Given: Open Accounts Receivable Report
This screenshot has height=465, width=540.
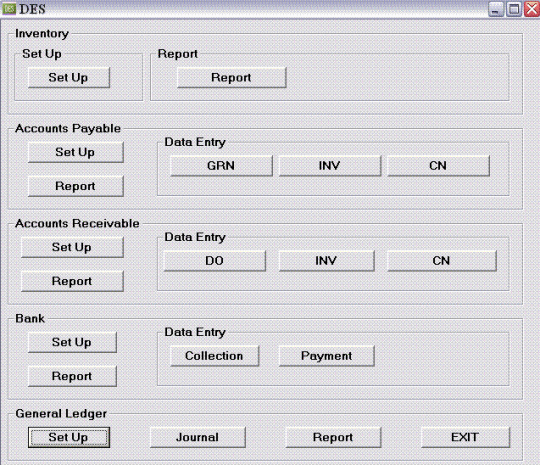Looking at the screenshot, I should coord(72,281).
